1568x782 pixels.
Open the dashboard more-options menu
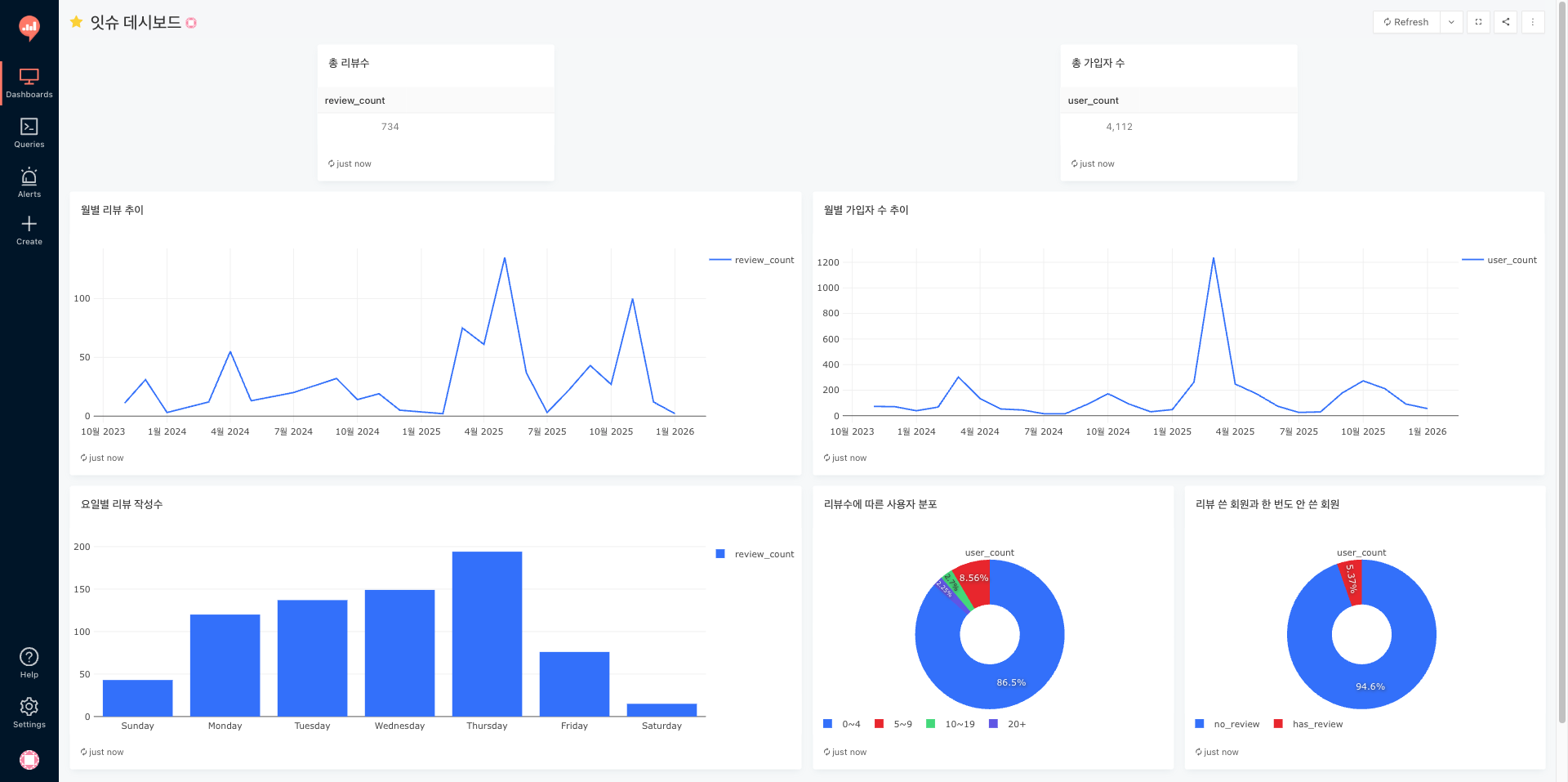(1533, 22)
